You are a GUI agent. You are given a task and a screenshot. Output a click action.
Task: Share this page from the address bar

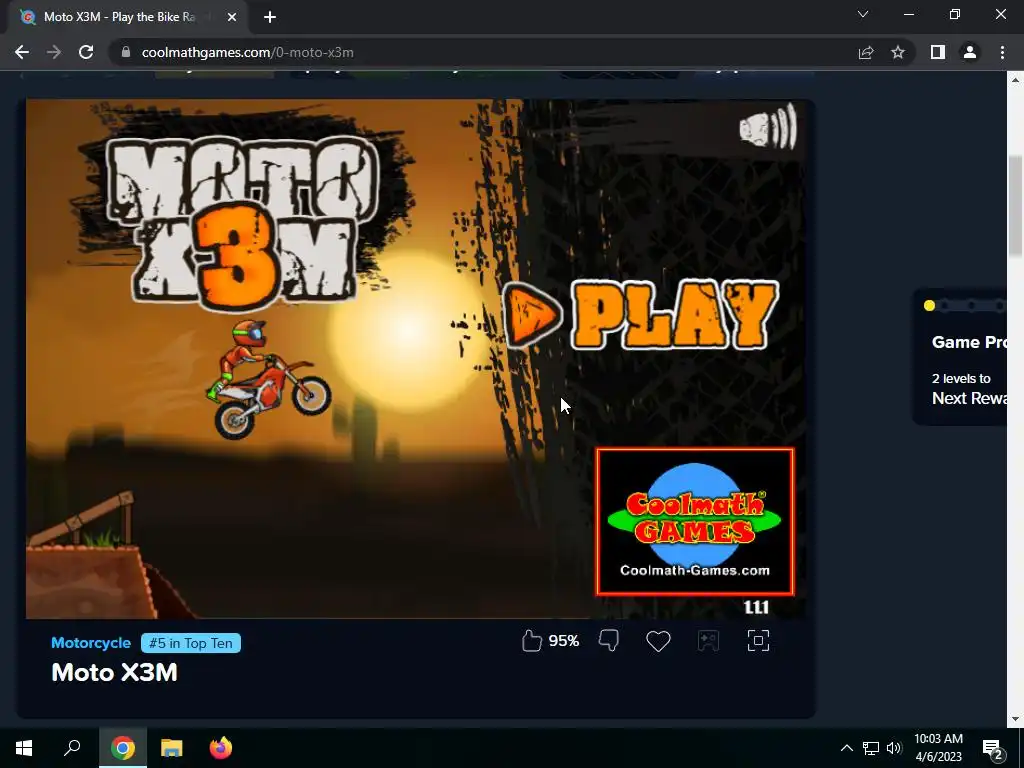click(x=866, y=52)
